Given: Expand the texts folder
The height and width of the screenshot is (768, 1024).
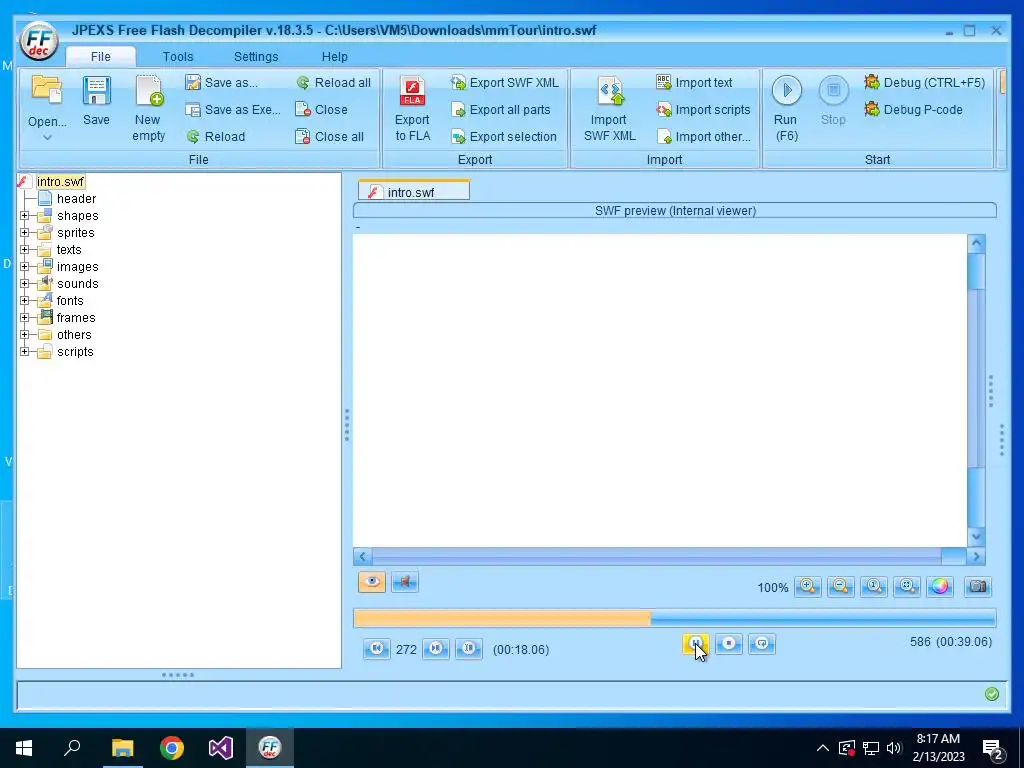Looking at the screenshot, I should pos(25,249).
